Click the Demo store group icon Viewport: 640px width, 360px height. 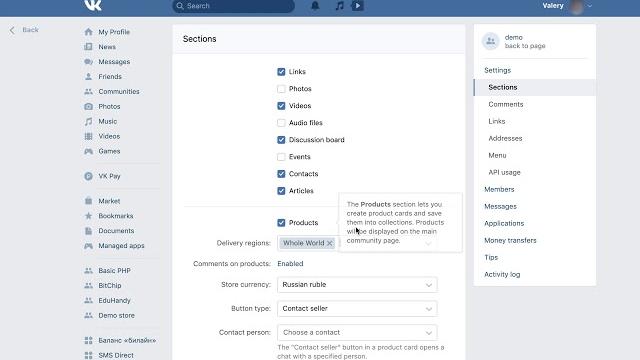tap(88, 316)
